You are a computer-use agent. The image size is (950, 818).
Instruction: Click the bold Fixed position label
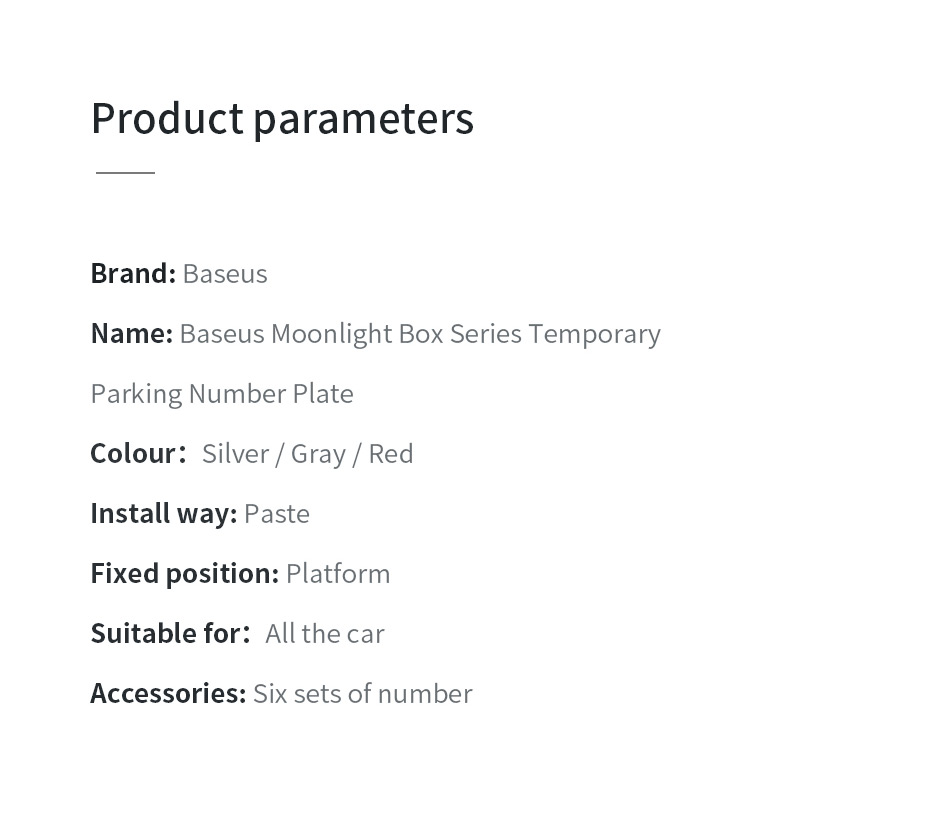[184, 573]
